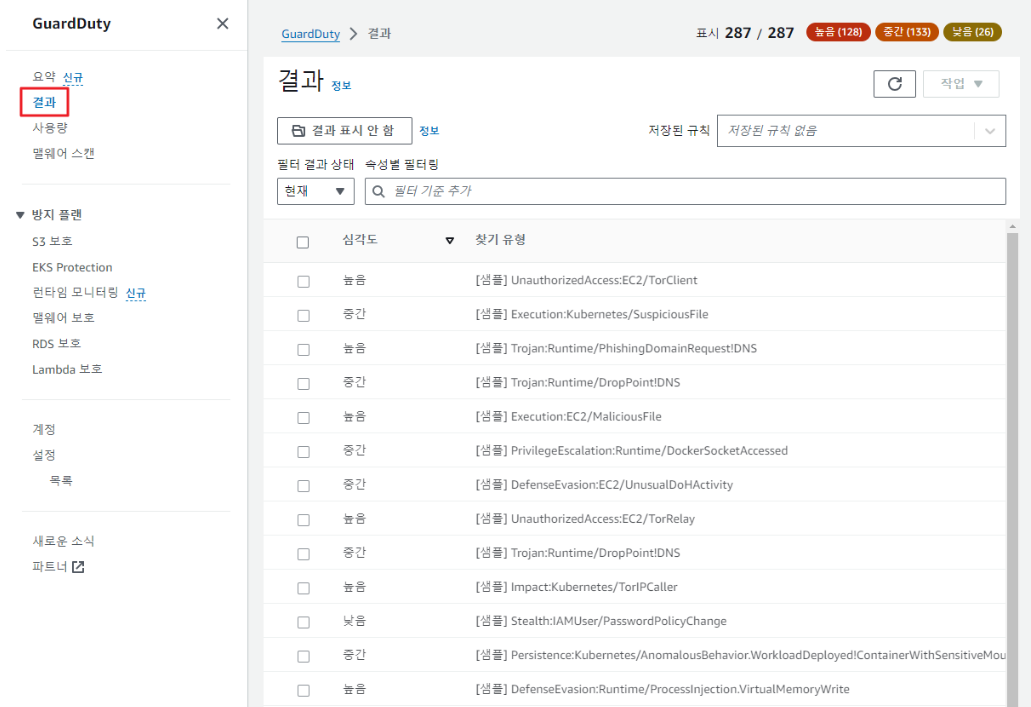Open 결과 in the sidebar

[x=44, y=103]
